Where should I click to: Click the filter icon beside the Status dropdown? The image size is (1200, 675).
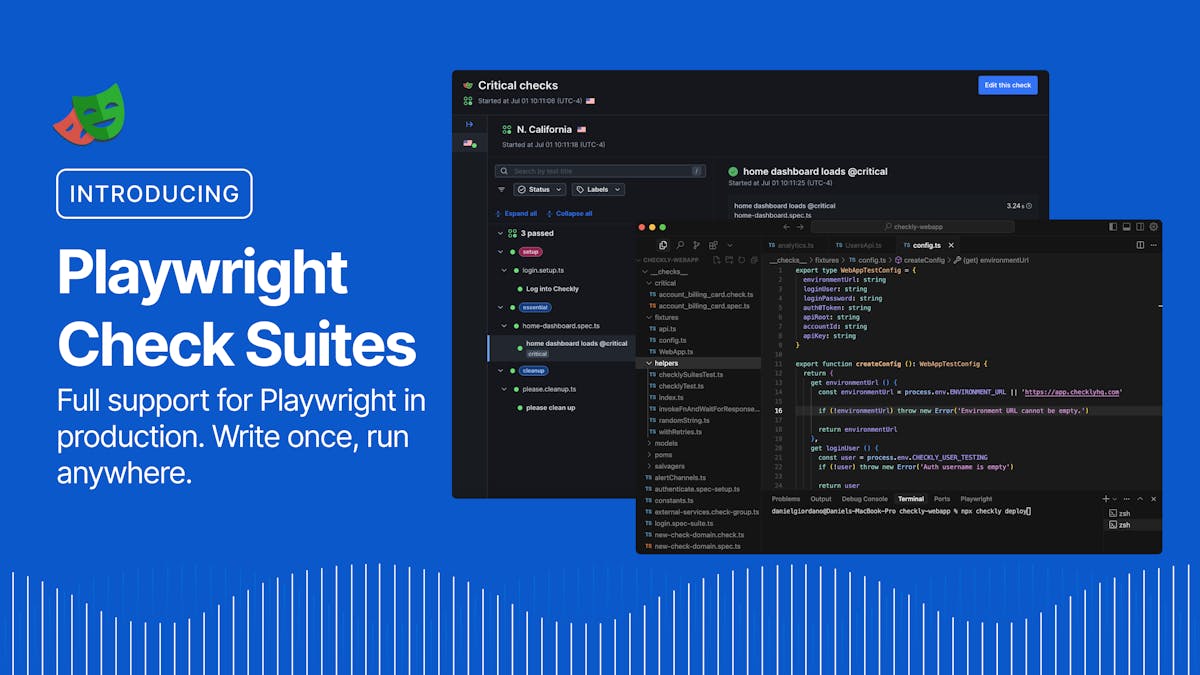(501, 189)
